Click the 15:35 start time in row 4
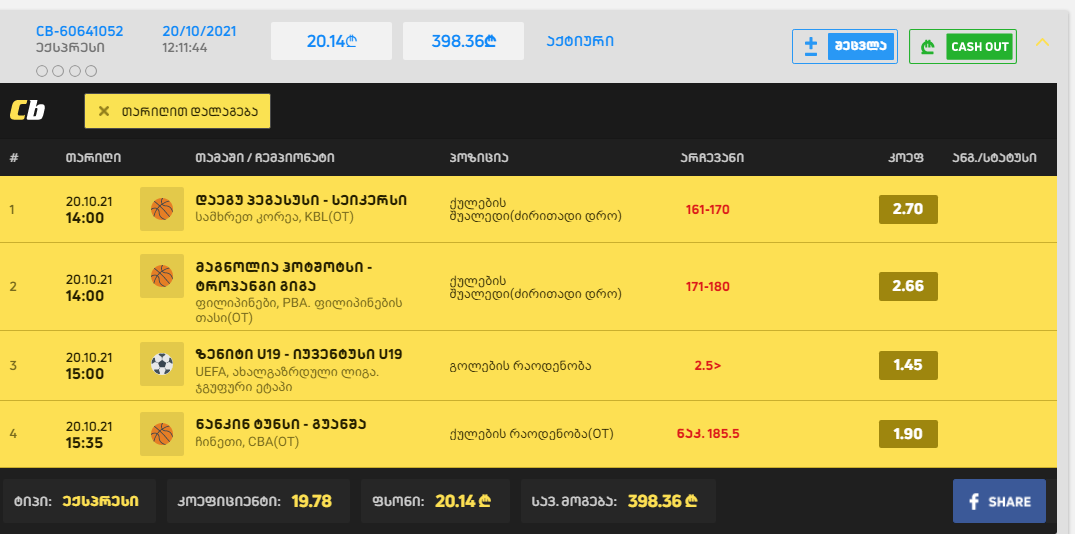This screenshot has width=1075, height=534. click(85, 443)
